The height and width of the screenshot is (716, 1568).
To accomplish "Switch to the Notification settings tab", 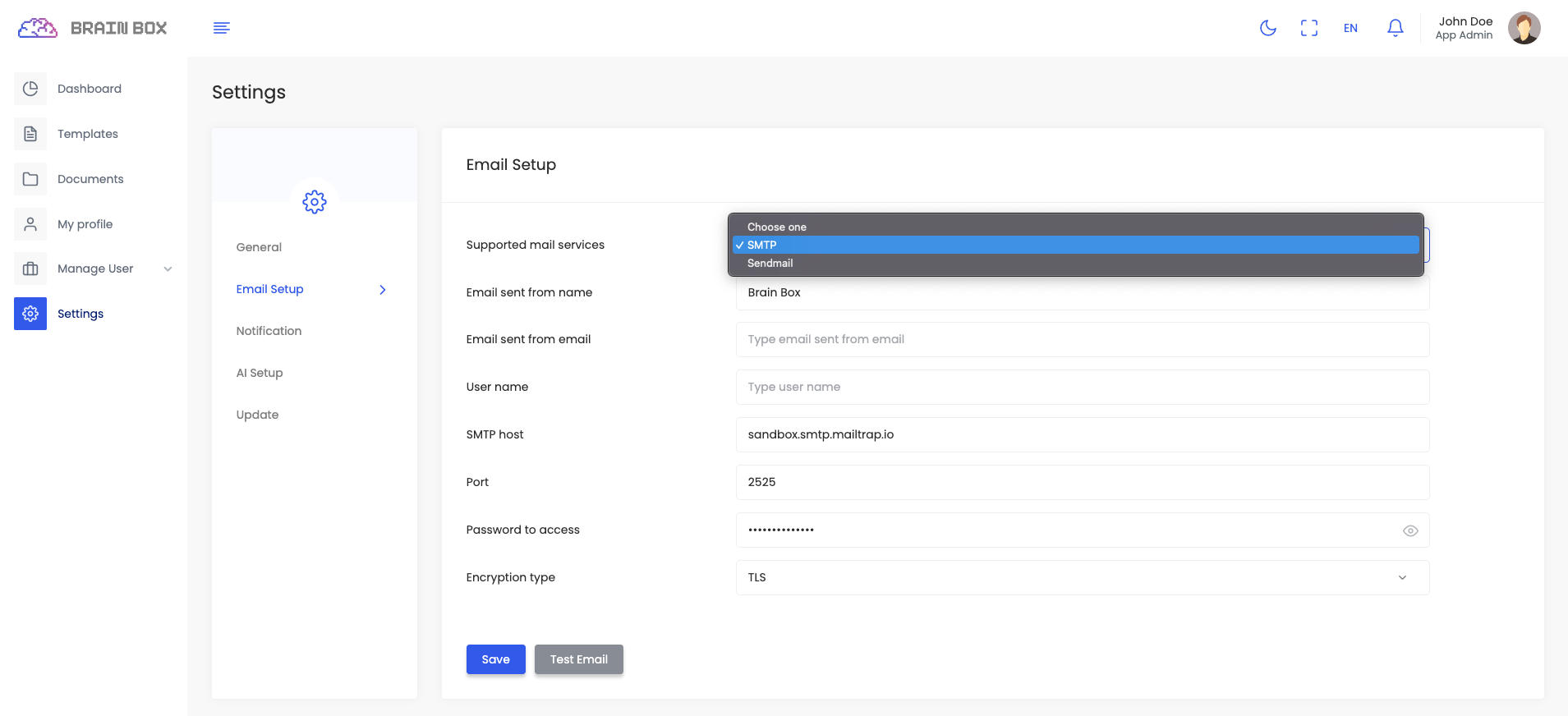I will click(x=269, y=331).
